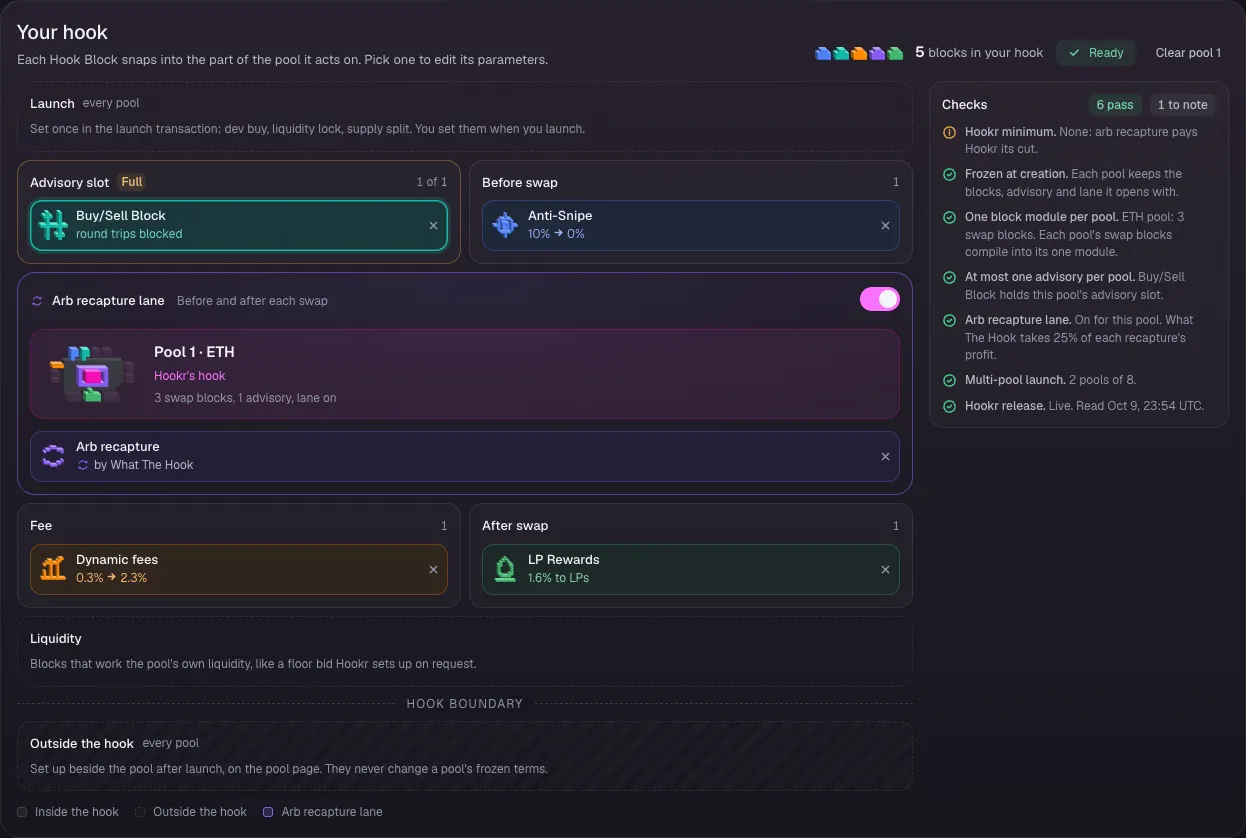Click the LP Rewards icon
This screenshot has height=838, width=1246.
pos(505,569)
